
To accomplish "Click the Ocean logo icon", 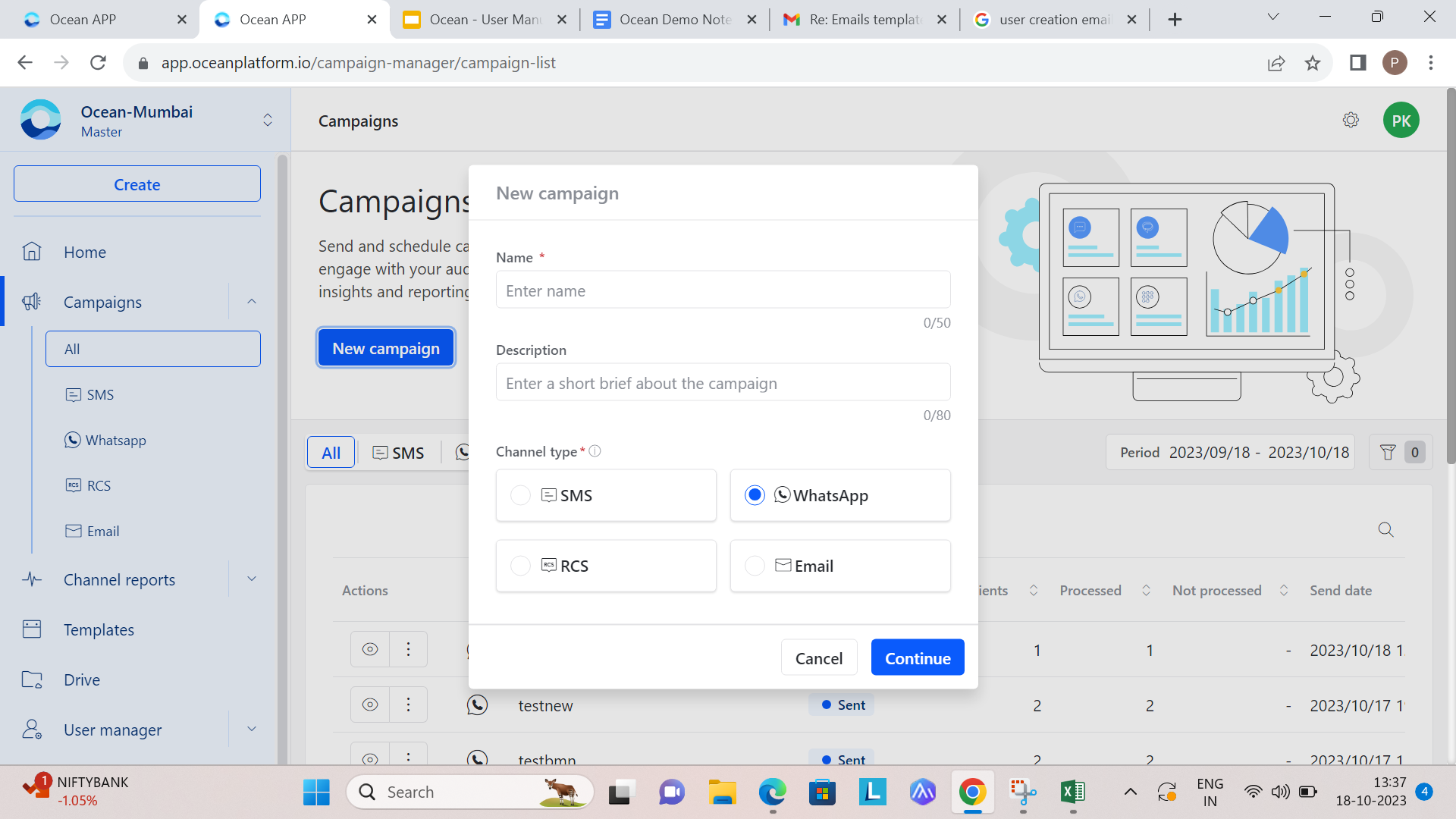I will pyautogui.click(x=41, y=120).
